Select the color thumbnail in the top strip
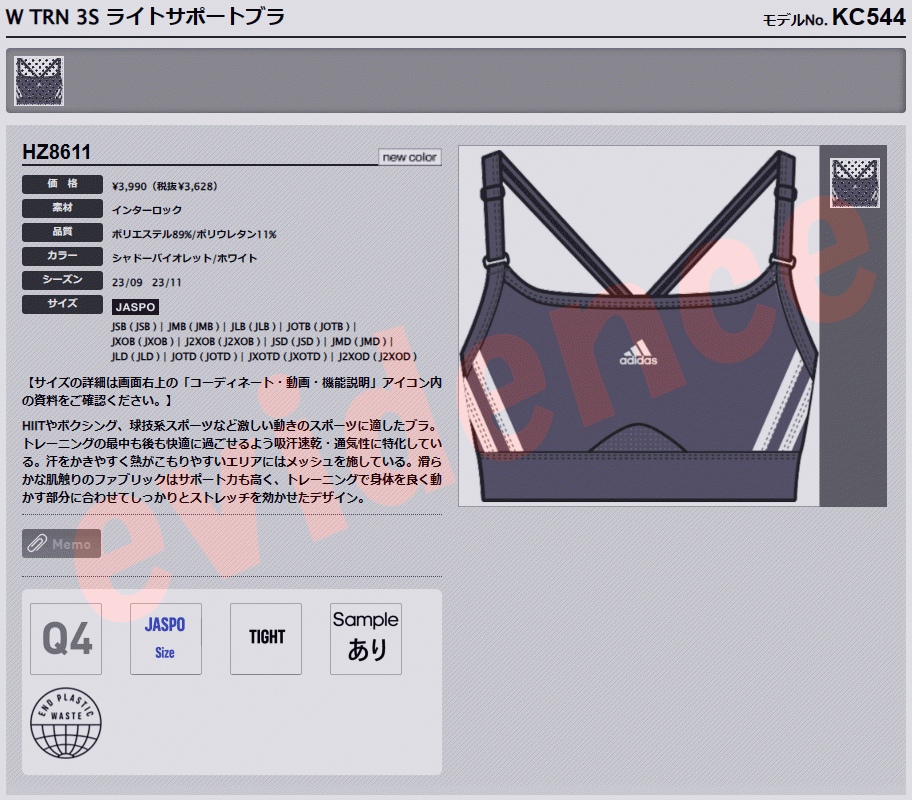The width and height of the screenshot is (912, 800). [39, 81]
